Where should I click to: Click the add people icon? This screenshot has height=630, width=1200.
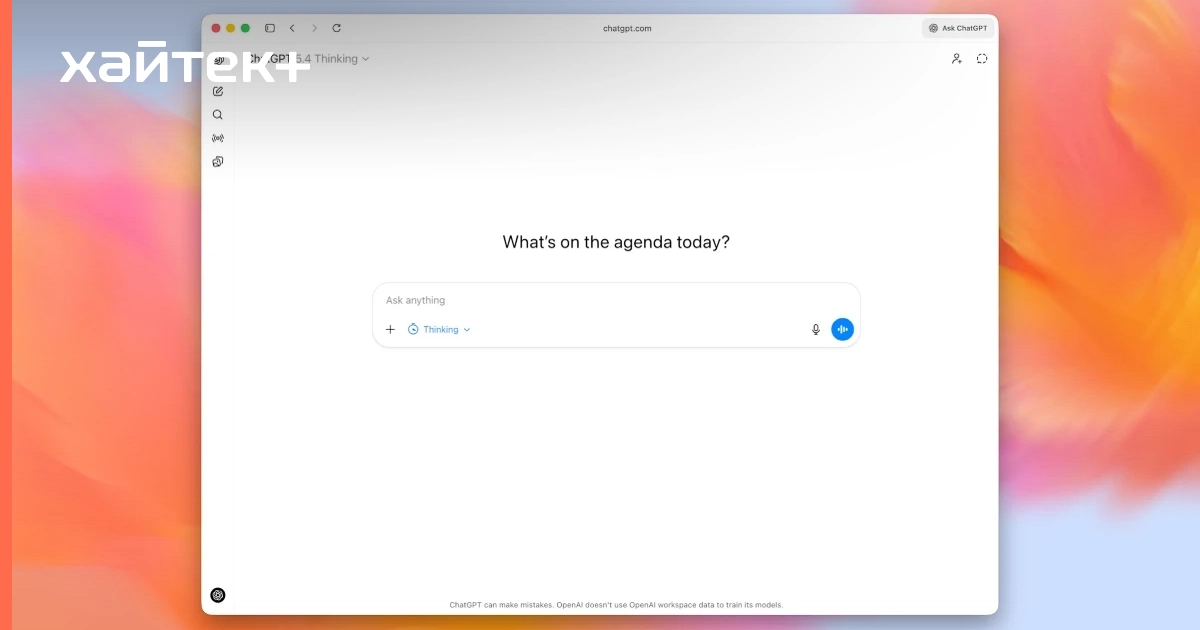(956, 59)
